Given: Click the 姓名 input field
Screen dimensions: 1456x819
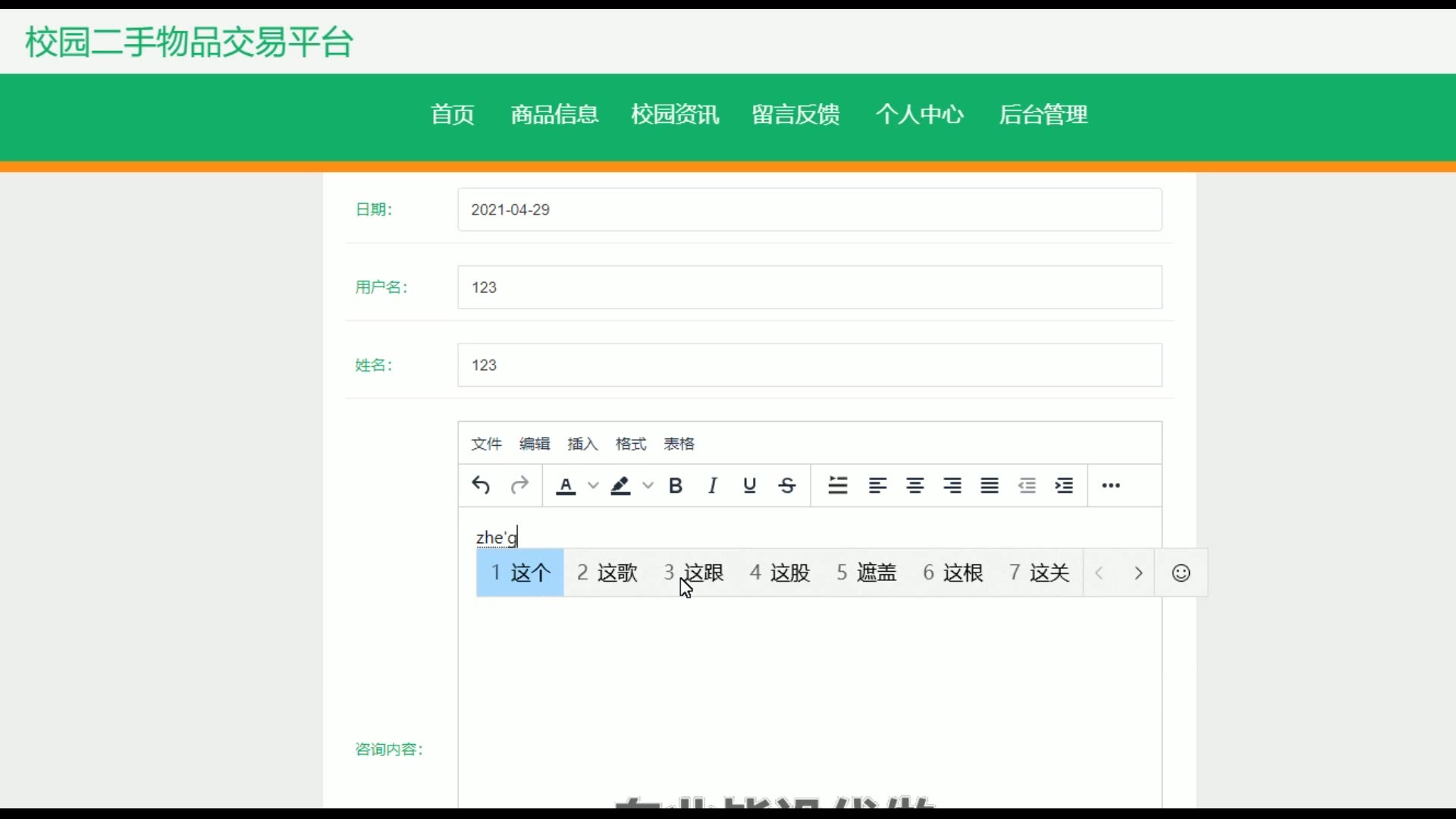Looking at the screenshot, I should (x=810, y=365).
